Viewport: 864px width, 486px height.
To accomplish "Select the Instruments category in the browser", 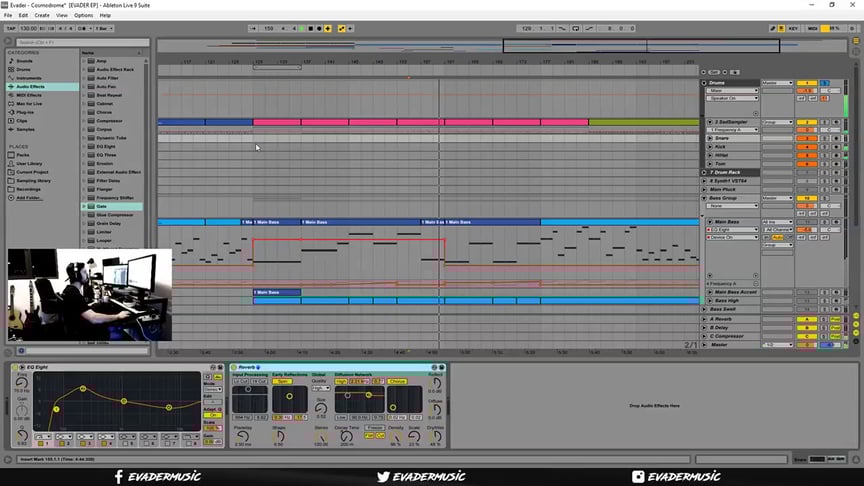I will (29, 78).
